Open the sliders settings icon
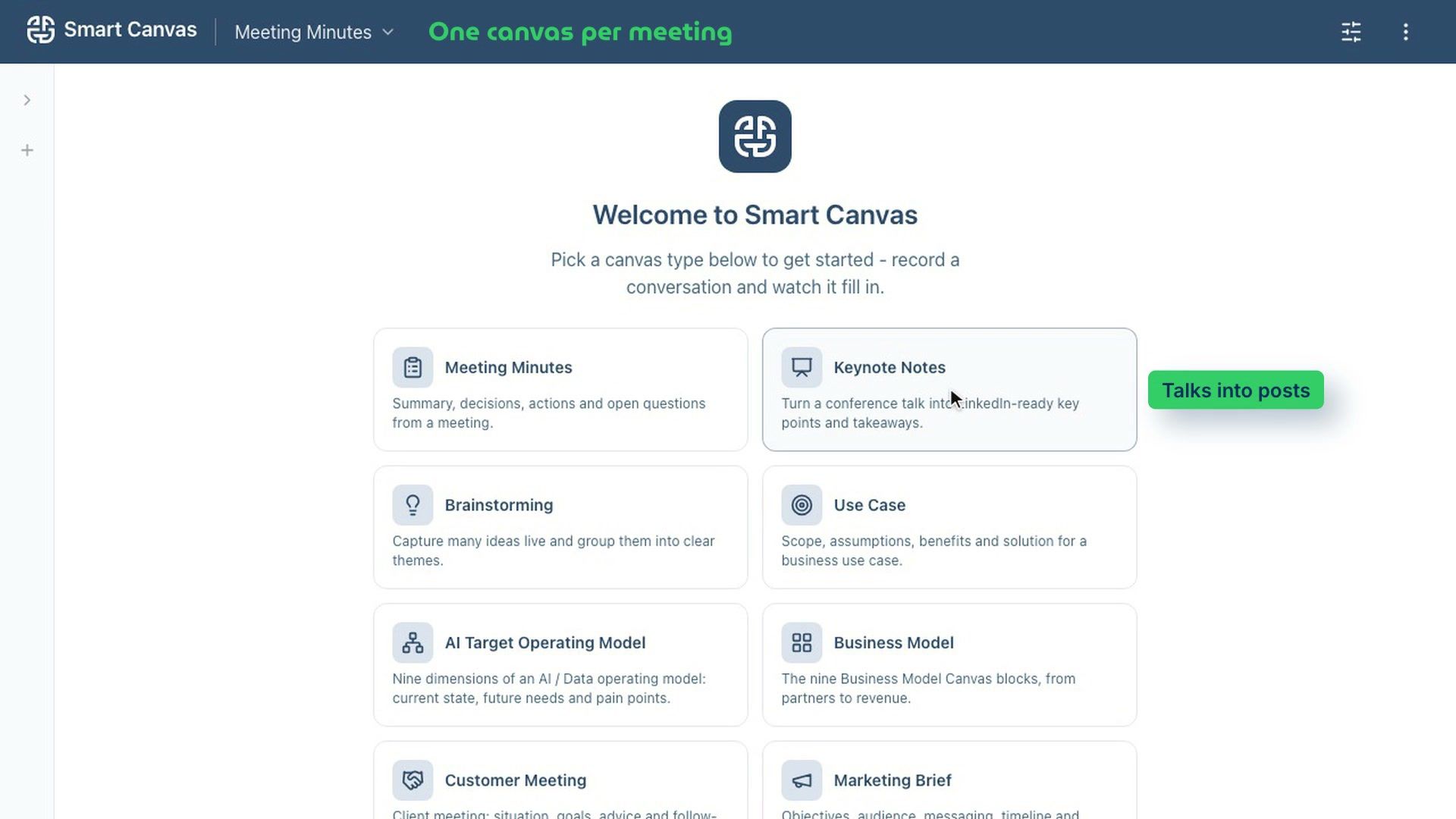Viewport: 1456px width, 819px height. click(x=1351, y=32)
